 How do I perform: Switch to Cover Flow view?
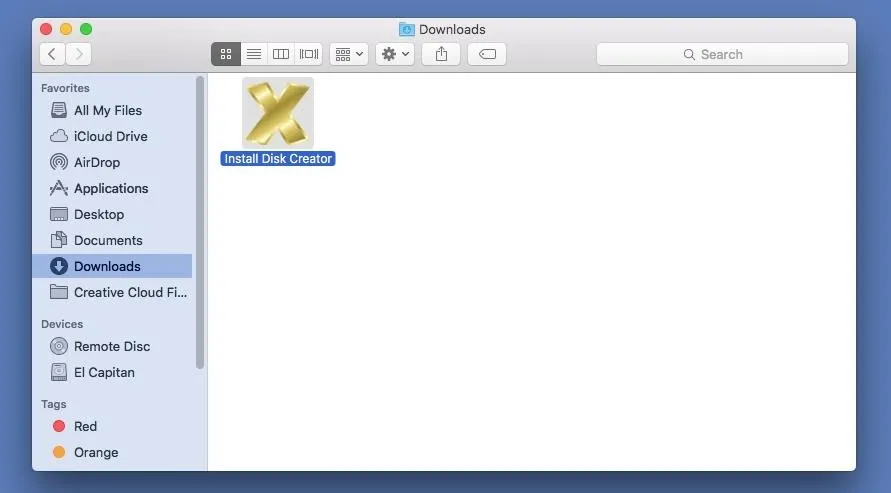pyautogui.click(x=309, y=54)
